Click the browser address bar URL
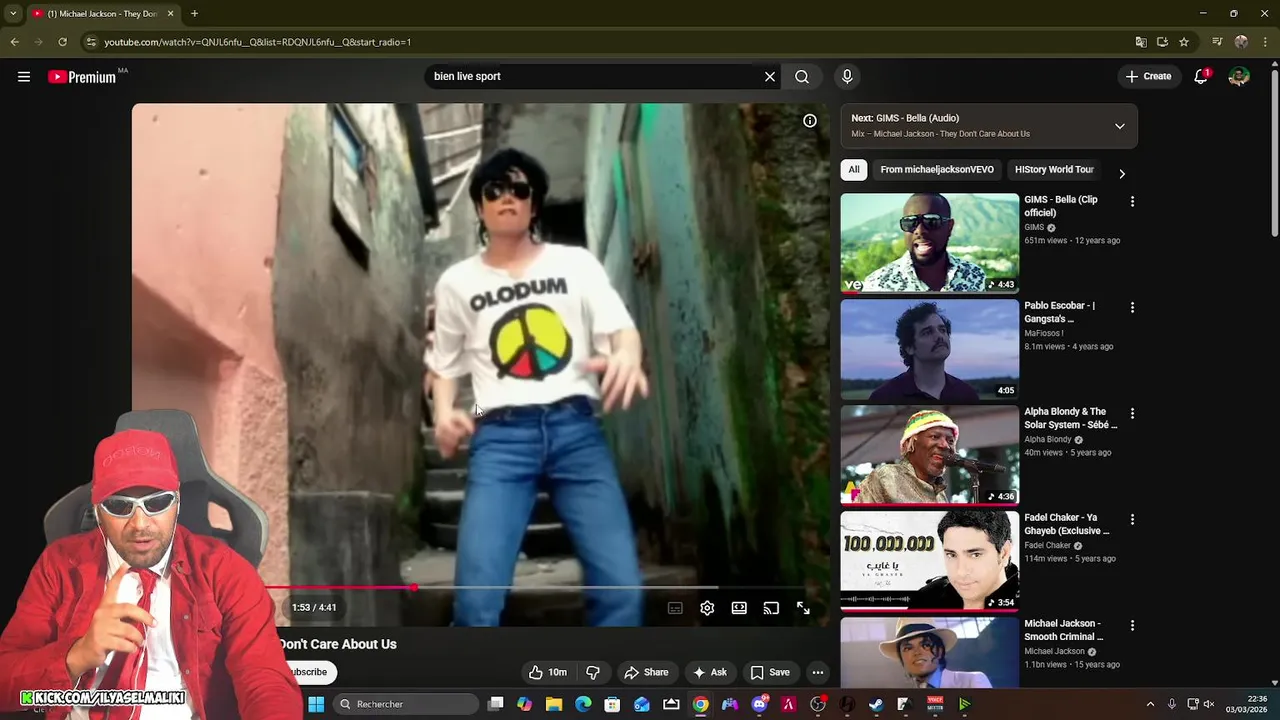 coord(258,42)
